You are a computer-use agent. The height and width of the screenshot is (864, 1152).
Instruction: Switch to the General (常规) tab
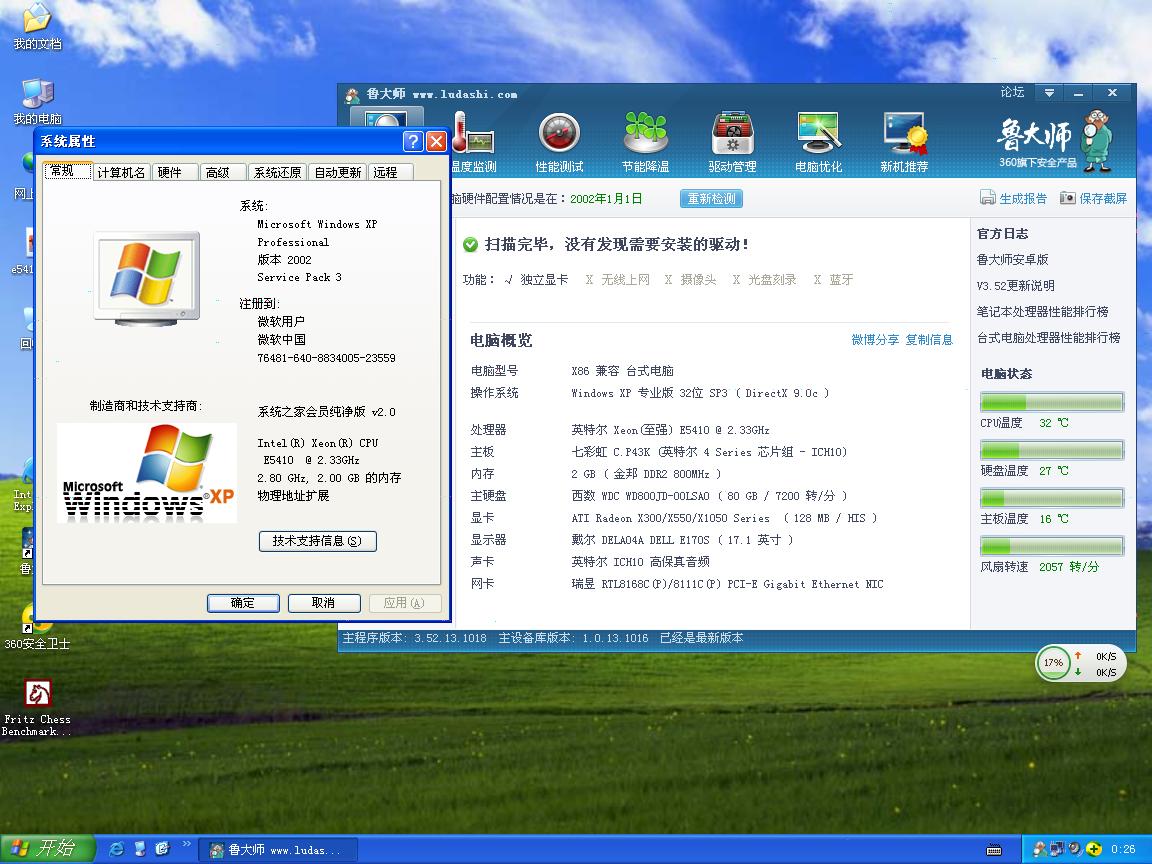(68, 170)
